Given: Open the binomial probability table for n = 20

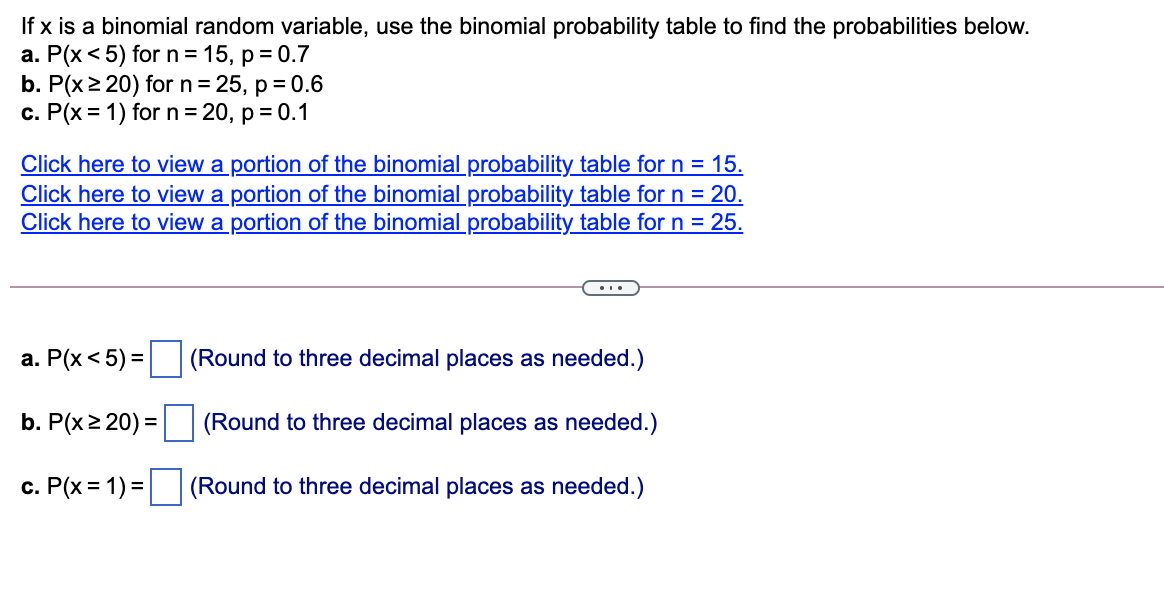Looking at the screenshot, I should (381, 194).
